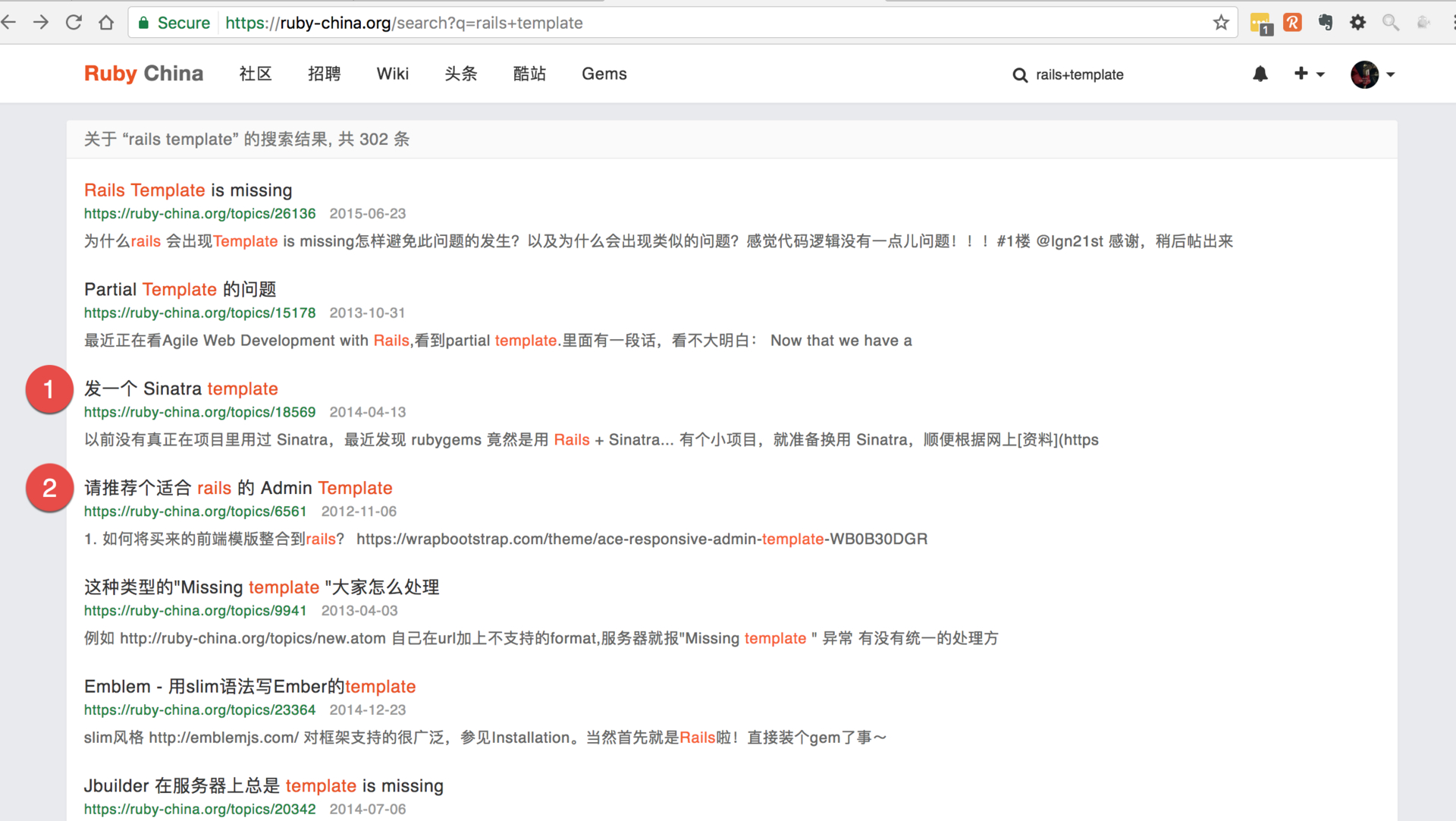Reload the current page
This screenshot has height=821, width=1456.
pyautogui.click(x=74, y=23)
